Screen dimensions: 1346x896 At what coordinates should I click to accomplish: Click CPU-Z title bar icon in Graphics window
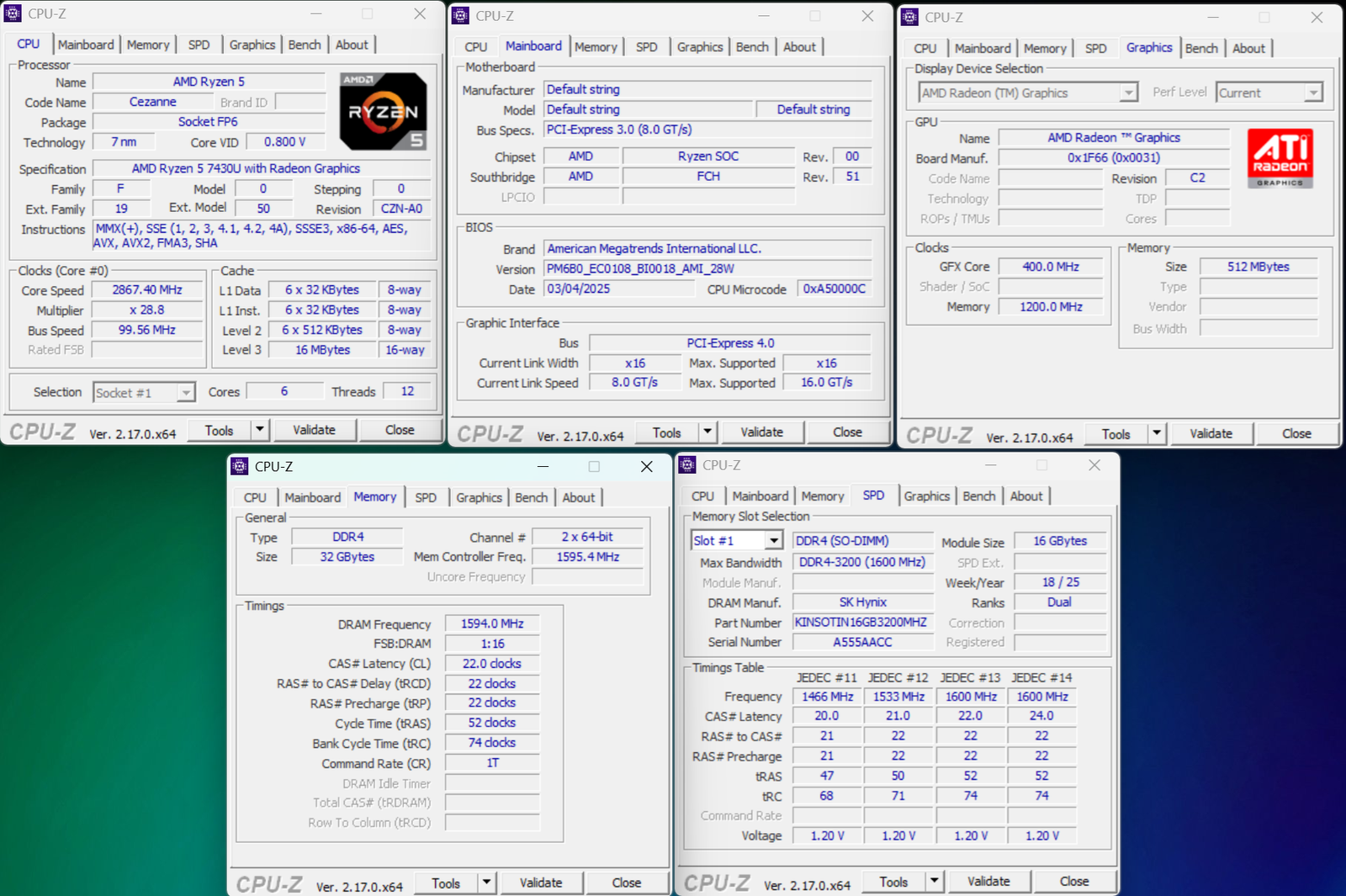tap(909, 17)
